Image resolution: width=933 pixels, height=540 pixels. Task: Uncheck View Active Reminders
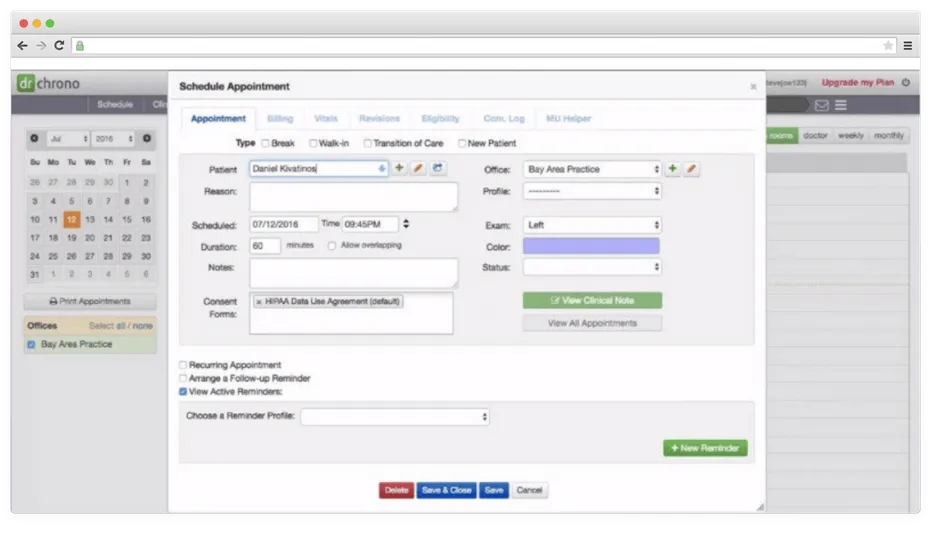(183, 391)
